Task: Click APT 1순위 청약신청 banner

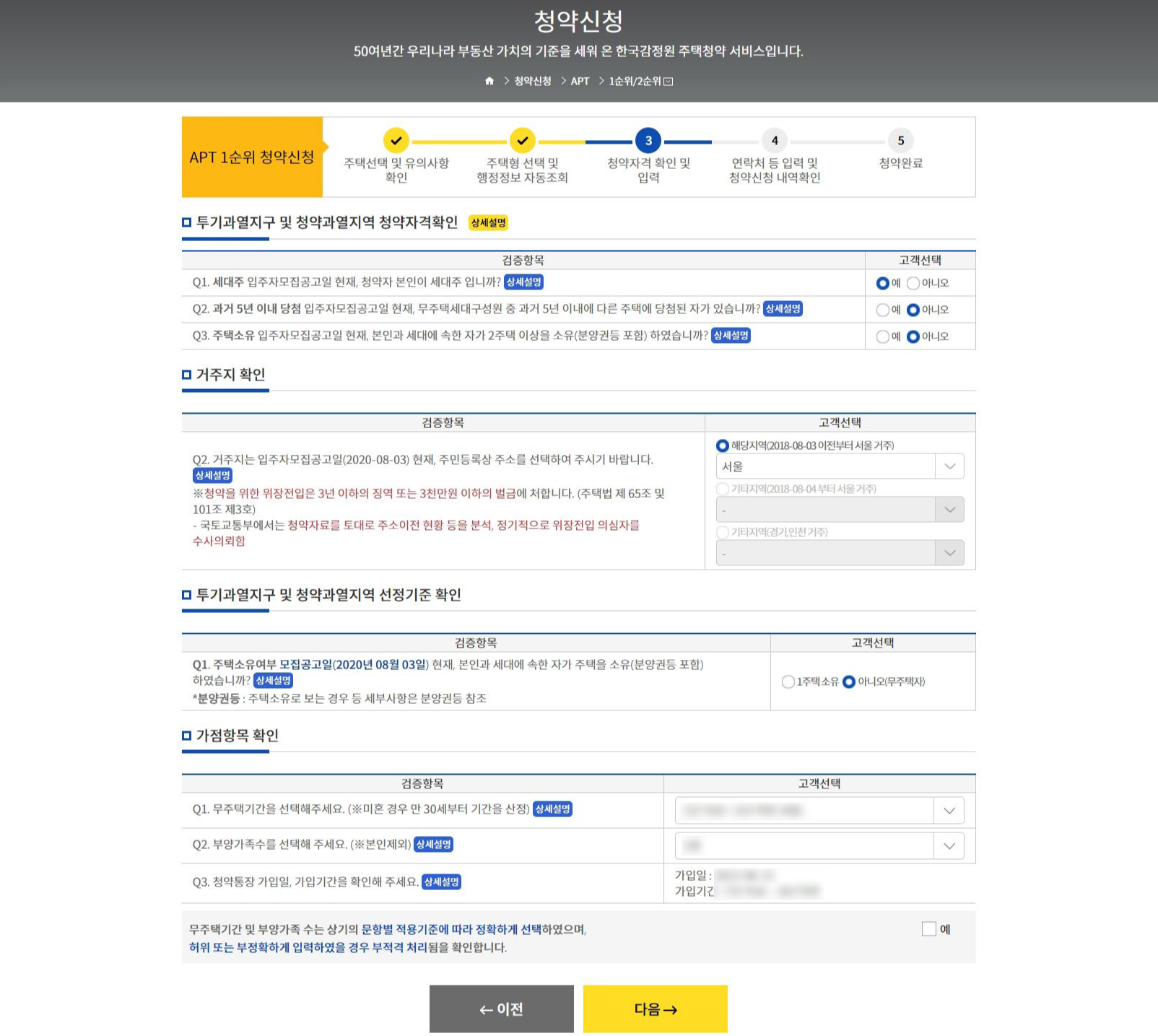Action: point(252,157)
